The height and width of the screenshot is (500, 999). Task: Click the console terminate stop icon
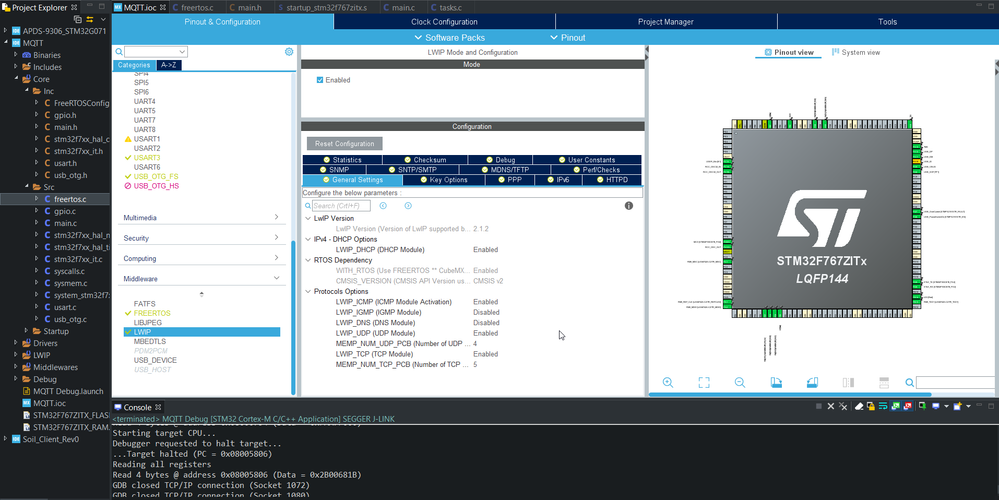point(819,406)
